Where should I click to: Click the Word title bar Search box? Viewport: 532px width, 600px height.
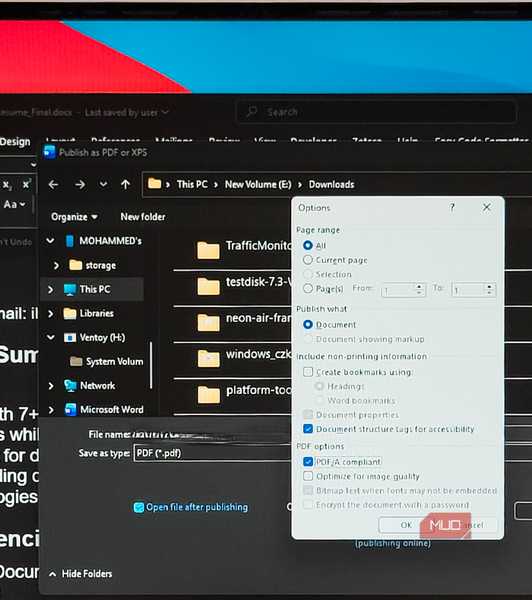tap(377, 112)
